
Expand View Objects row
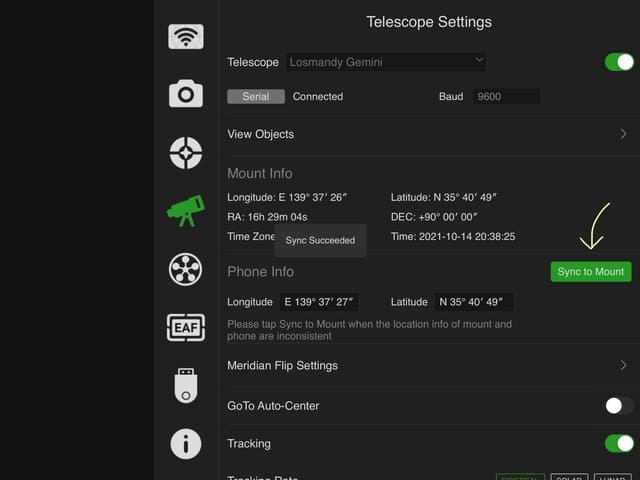(428, 134)
